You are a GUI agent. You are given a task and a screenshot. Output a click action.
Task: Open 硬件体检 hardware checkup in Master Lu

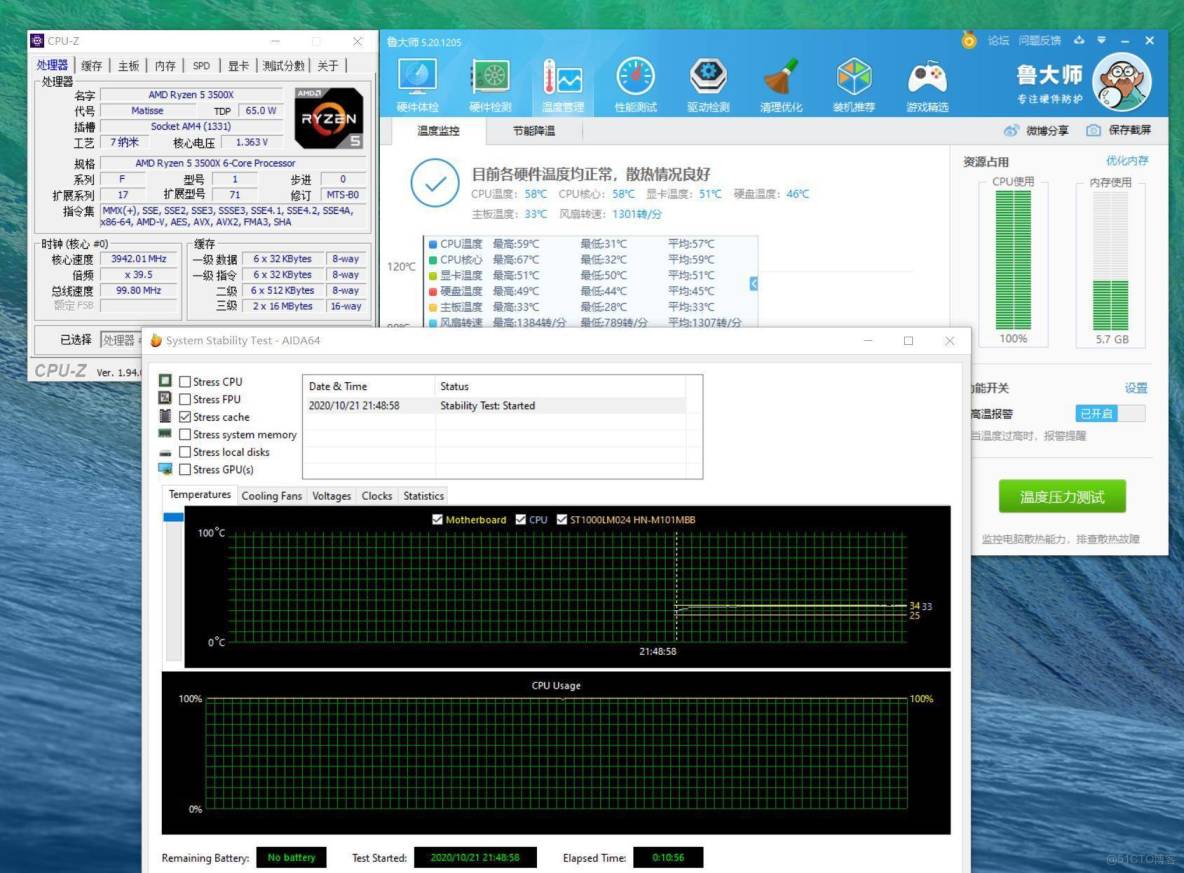[x=417, y=78]
